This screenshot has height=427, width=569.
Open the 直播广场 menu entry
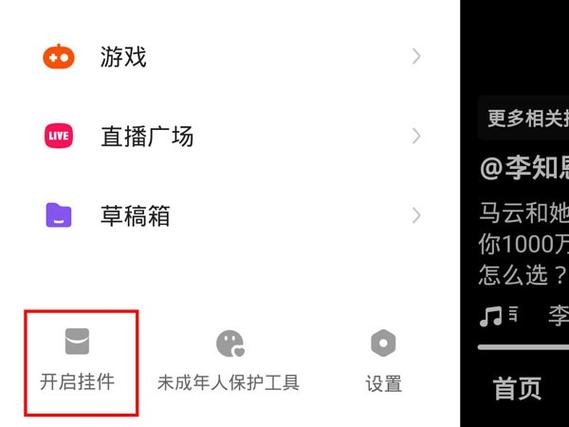[x=230, y=136]
